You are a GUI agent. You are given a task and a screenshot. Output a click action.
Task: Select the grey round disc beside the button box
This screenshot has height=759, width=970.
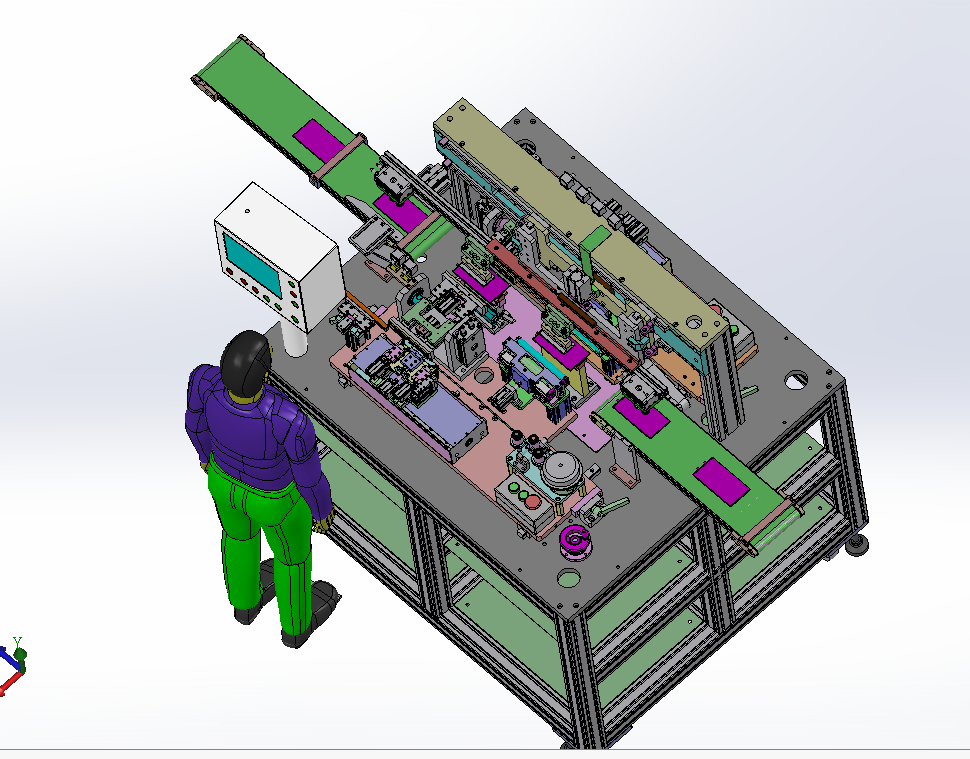pos(563,470)
